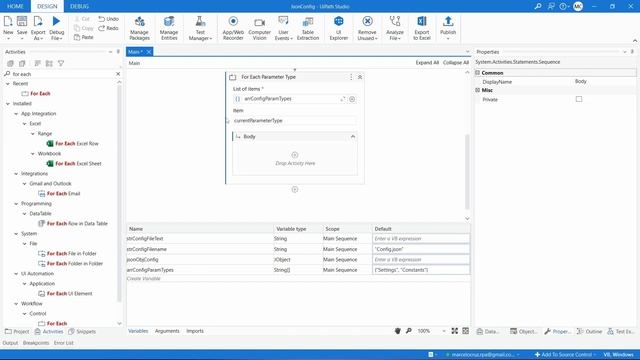The image size is (640, 360).
Task: Open Export As Template options
Action: [38, 27]
